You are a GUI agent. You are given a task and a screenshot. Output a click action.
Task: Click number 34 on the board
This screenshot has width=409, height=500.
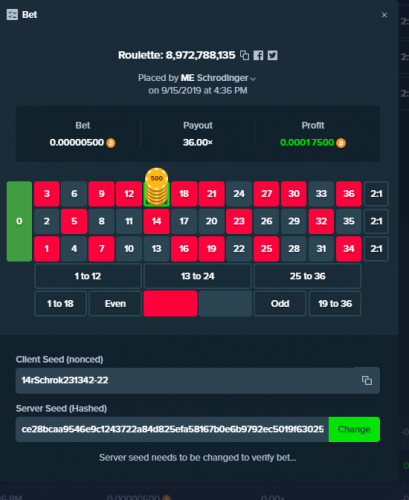click(349, 249)
